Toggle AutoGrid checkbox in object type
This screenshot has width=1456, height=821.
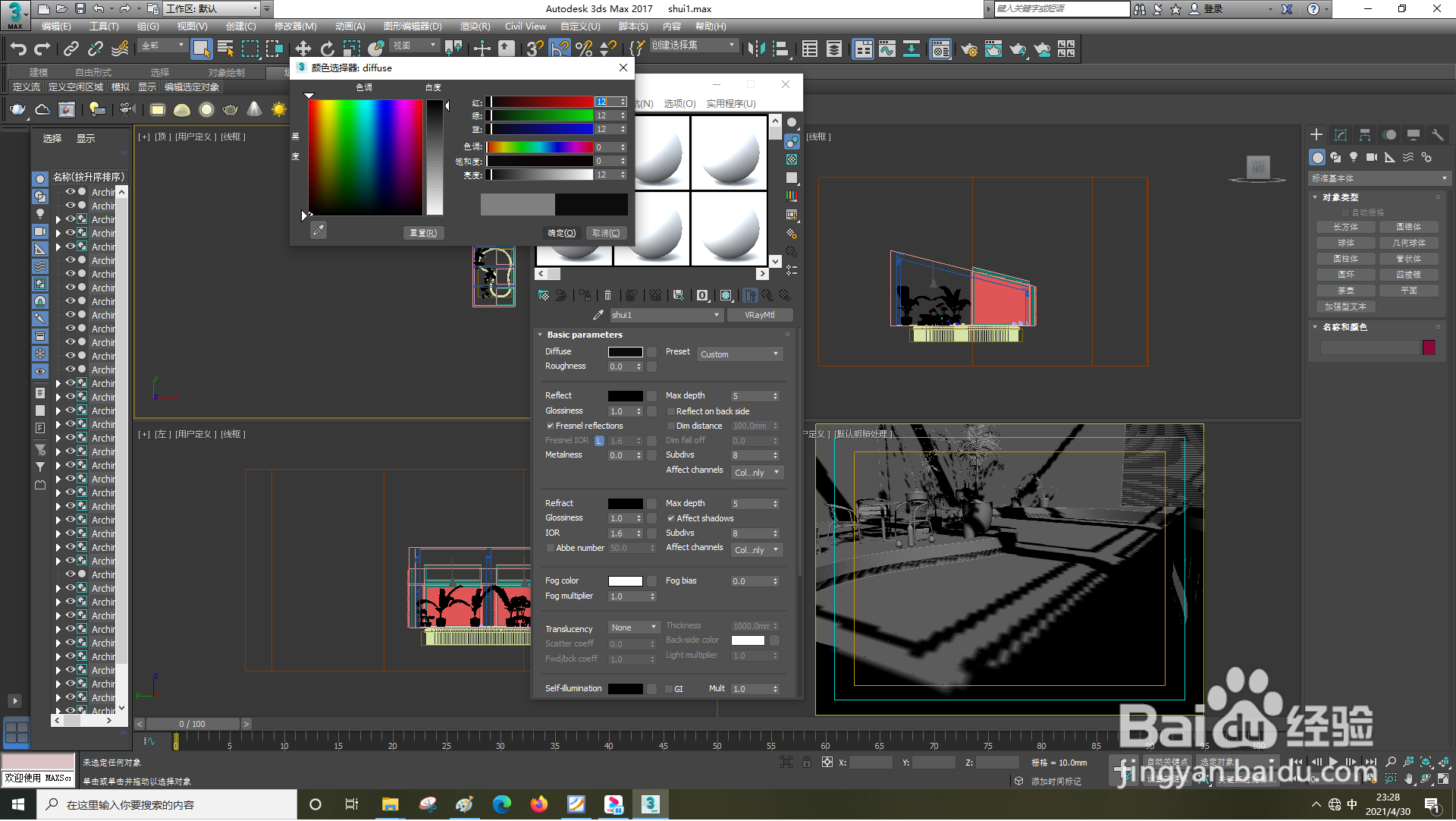[x=1345, y=212]
